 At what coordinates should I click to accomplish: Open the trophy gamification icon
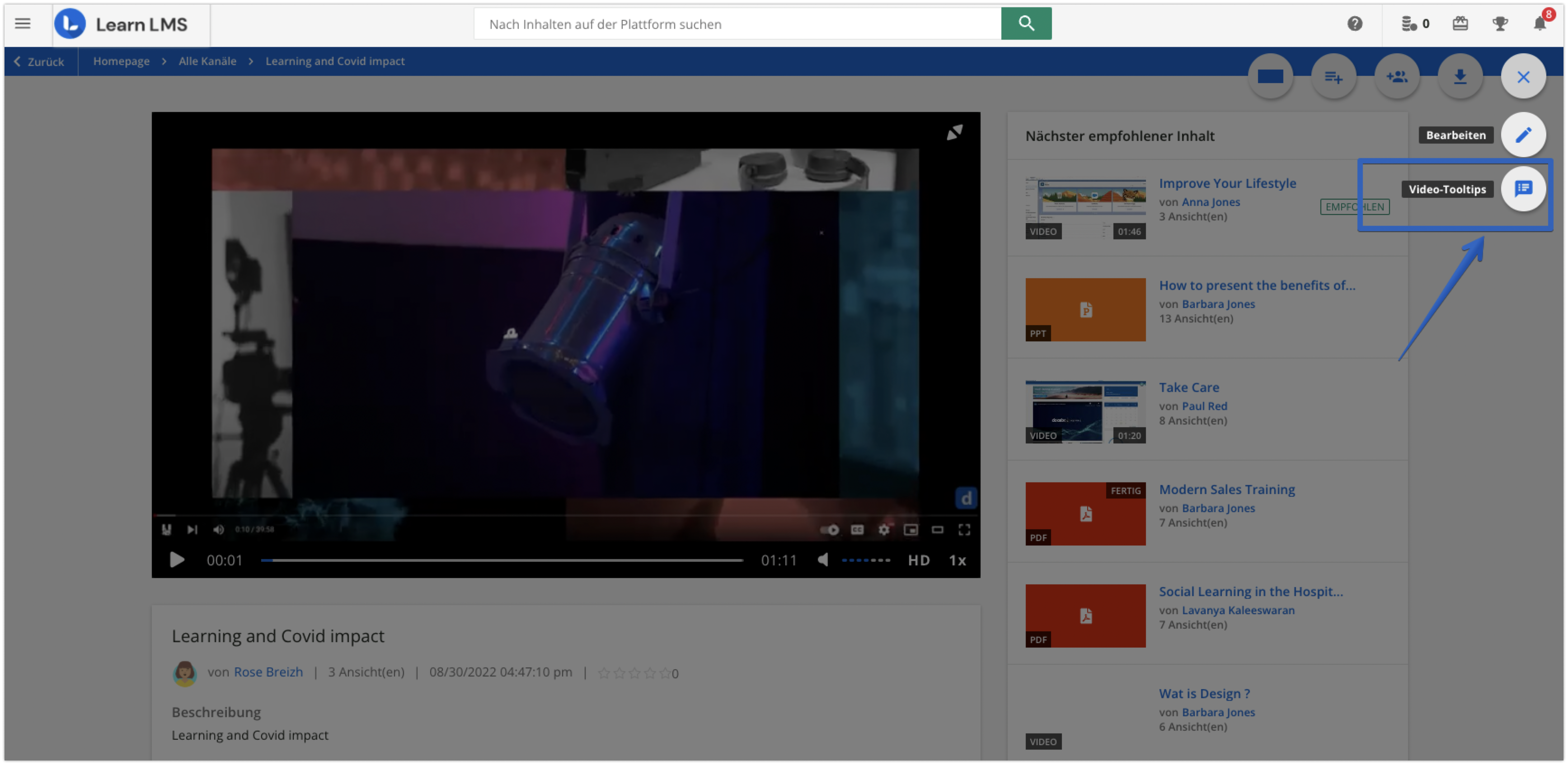pos(1500,24)
